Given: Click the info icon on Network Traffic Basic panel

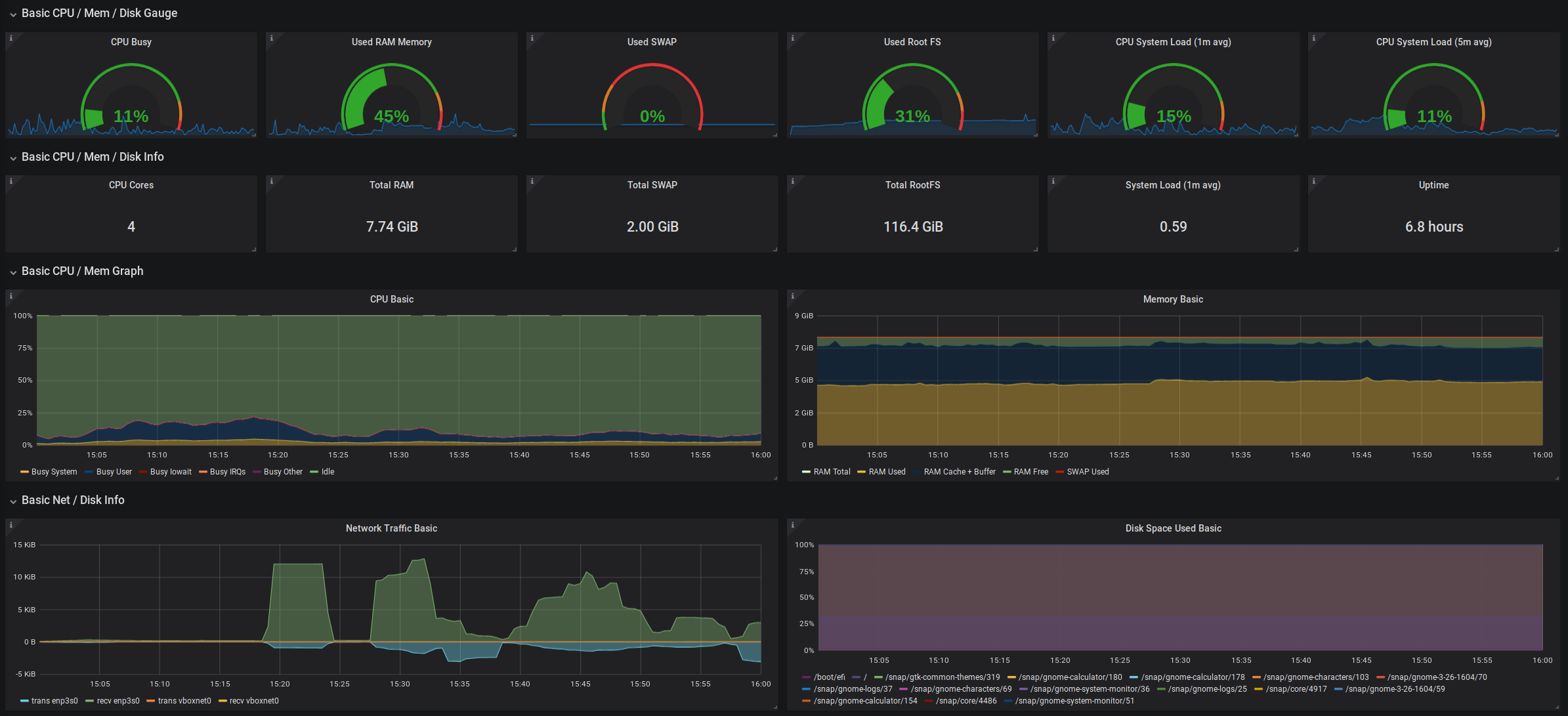Looking at the screenshot, I should coord(11,525).
